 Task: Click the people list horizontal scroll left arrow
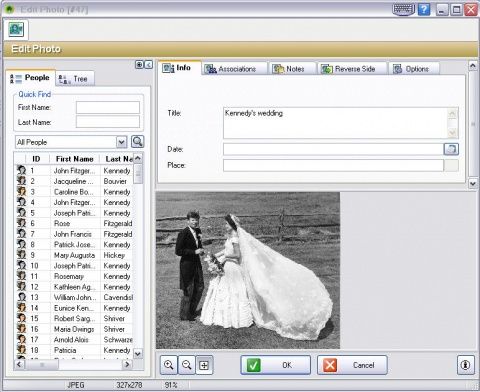click(x=19, y=364)
